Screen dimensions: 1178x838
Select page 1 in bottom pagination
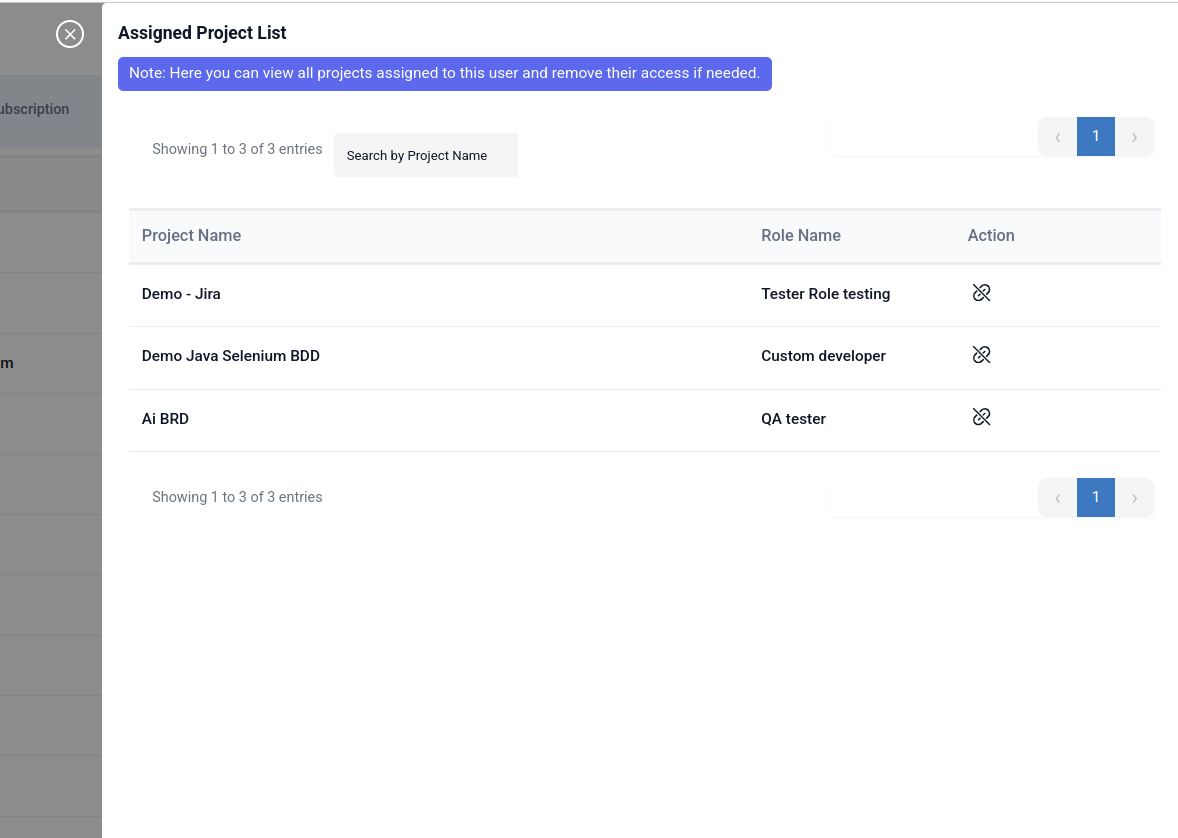tap(1095, 498)
